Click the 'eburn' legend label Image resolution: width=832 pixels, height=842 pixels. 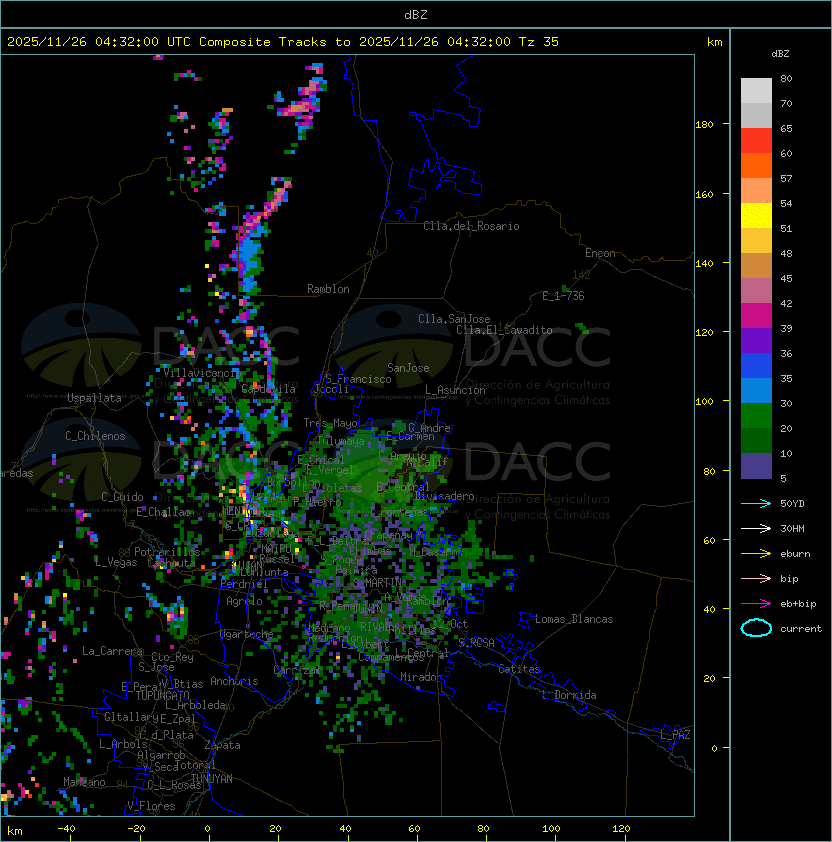pyautogui.click(x=795, y=554)
